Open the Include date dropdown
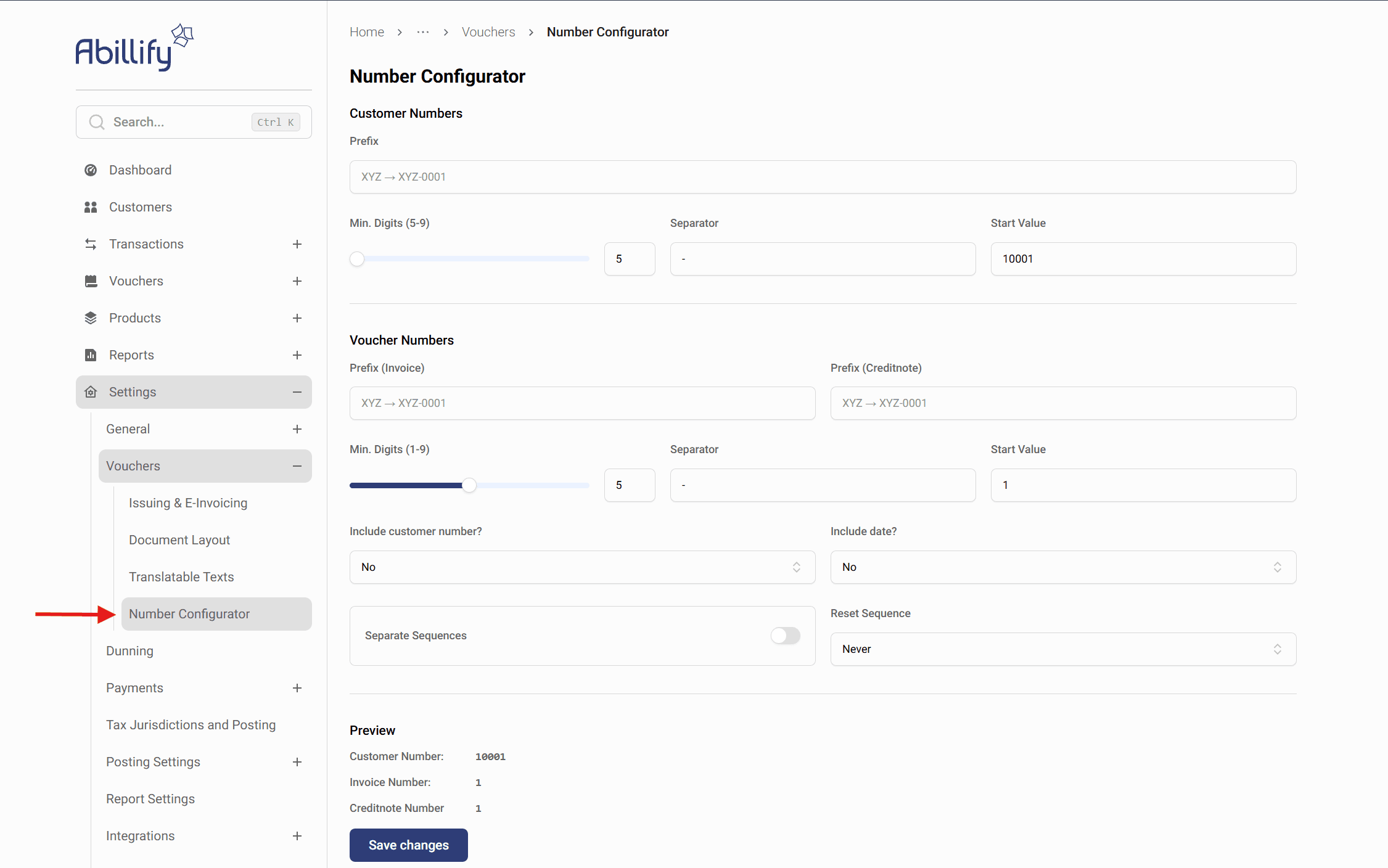Screen dimensions: 1388x868 (1062, 567)
